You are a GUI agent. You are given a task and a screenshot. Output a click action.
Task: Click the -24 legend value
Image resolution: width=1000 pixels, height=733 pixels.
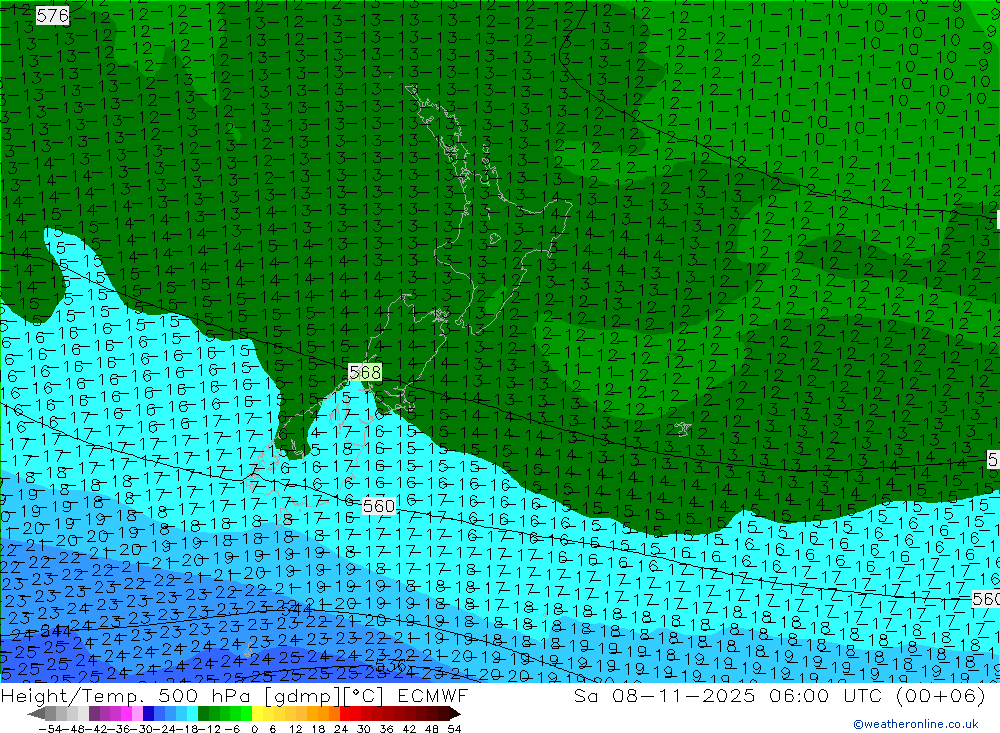(165, 729)
